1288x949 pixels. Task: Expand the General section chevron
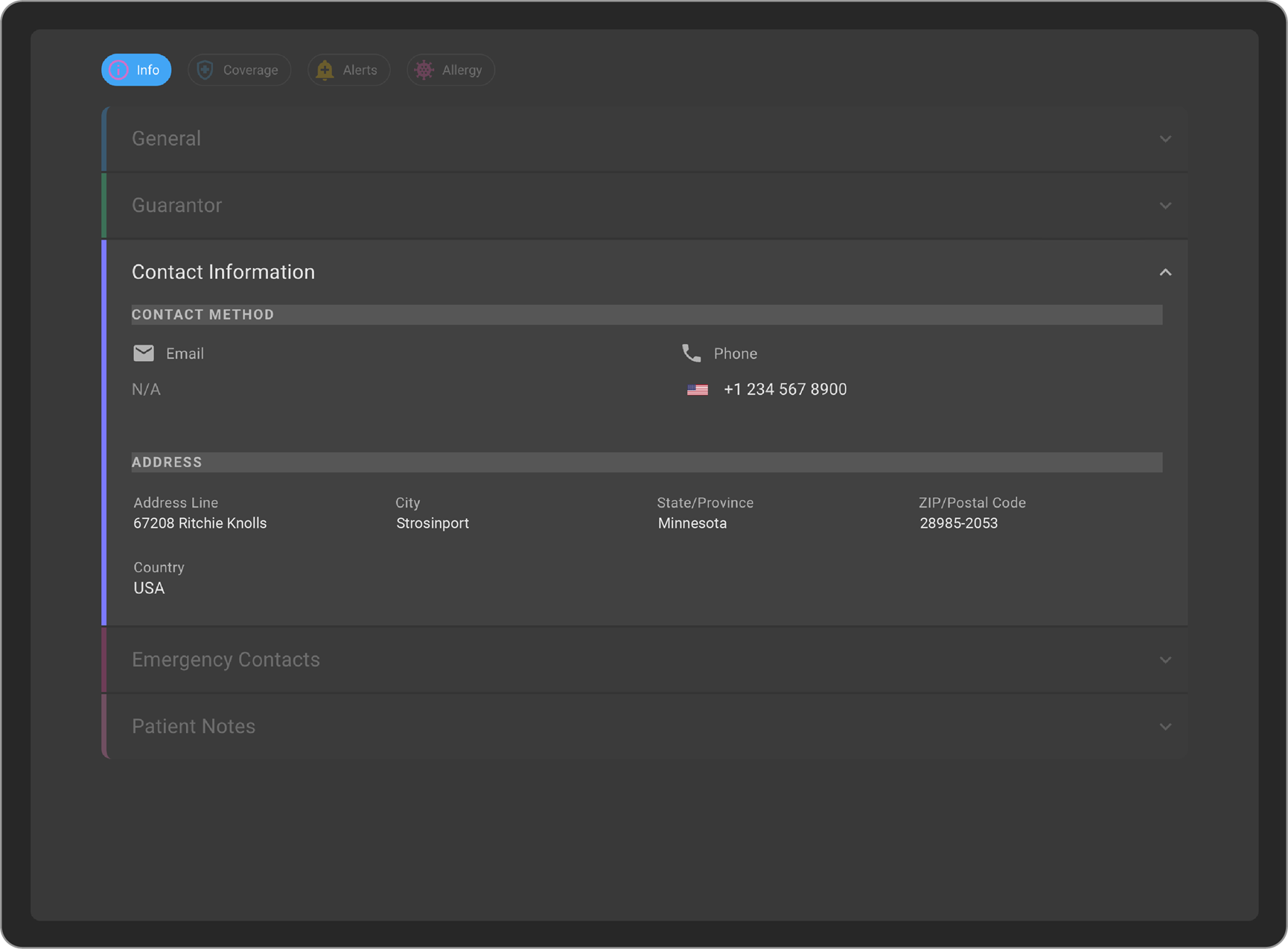pos(1165,139)
